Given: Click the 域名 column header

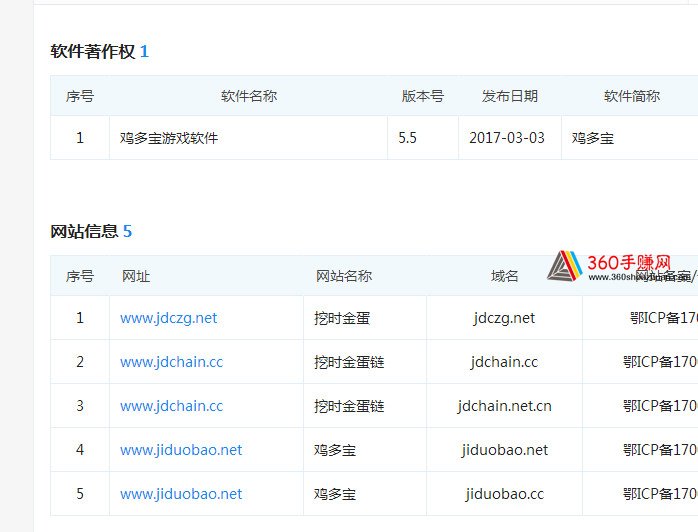Looking at the screenshot, I should point(505,276).
